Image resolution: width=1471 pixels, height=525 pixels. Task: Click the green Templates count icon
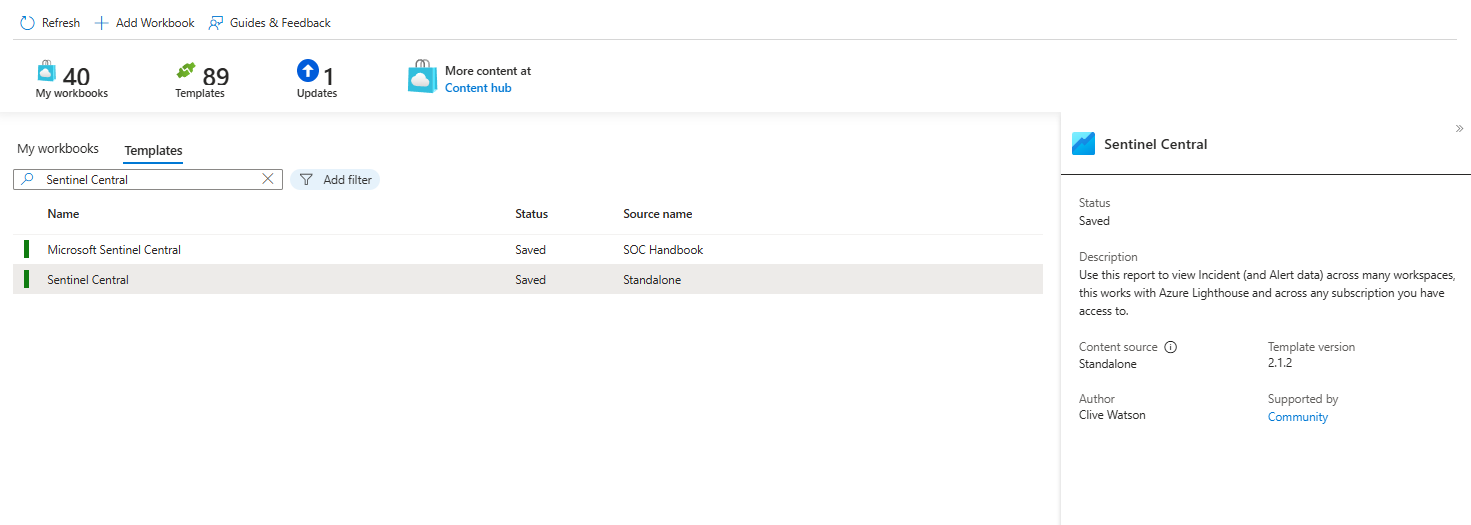coord(186,71)
